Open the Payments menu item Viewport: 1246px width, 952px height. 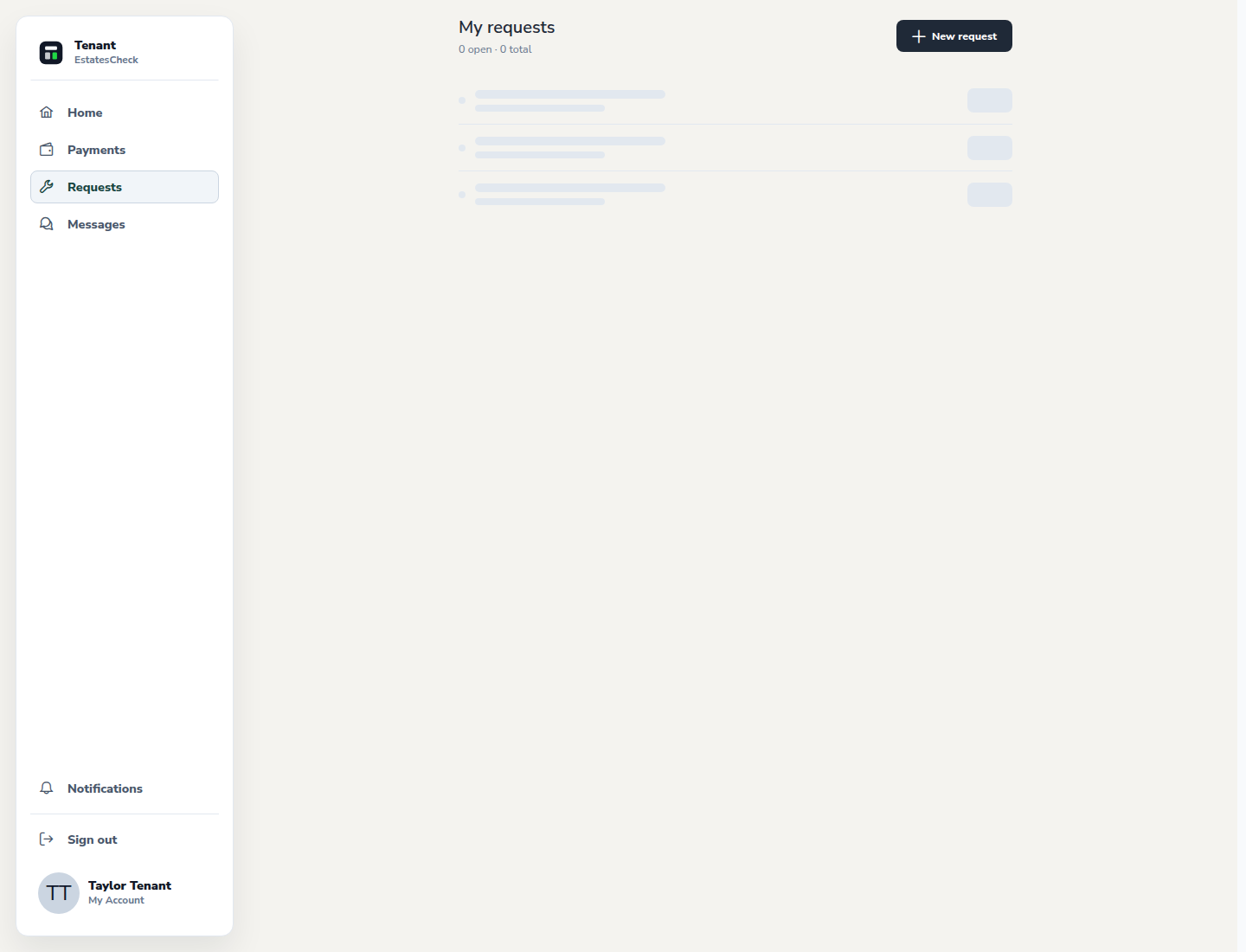point(125,150)
